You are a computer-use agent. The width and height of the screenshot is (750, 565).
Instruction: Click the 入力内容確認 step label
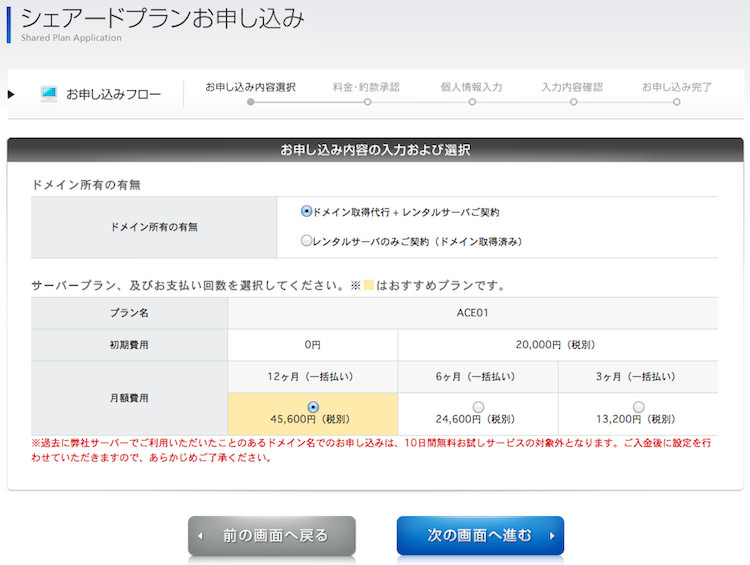click(x=572, y=87)
